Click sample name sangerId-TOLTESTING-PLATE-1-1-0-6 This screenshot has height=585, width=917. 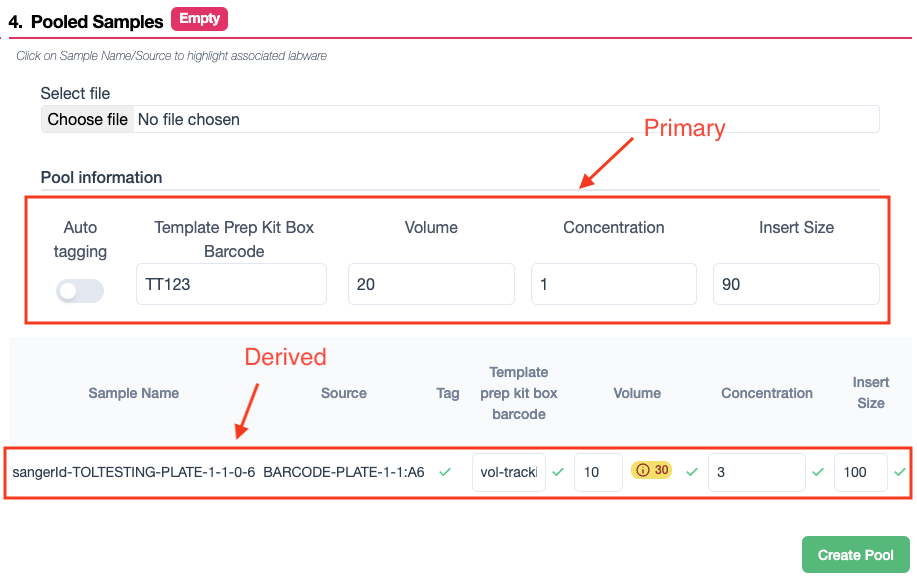click(x=134, y=472)
